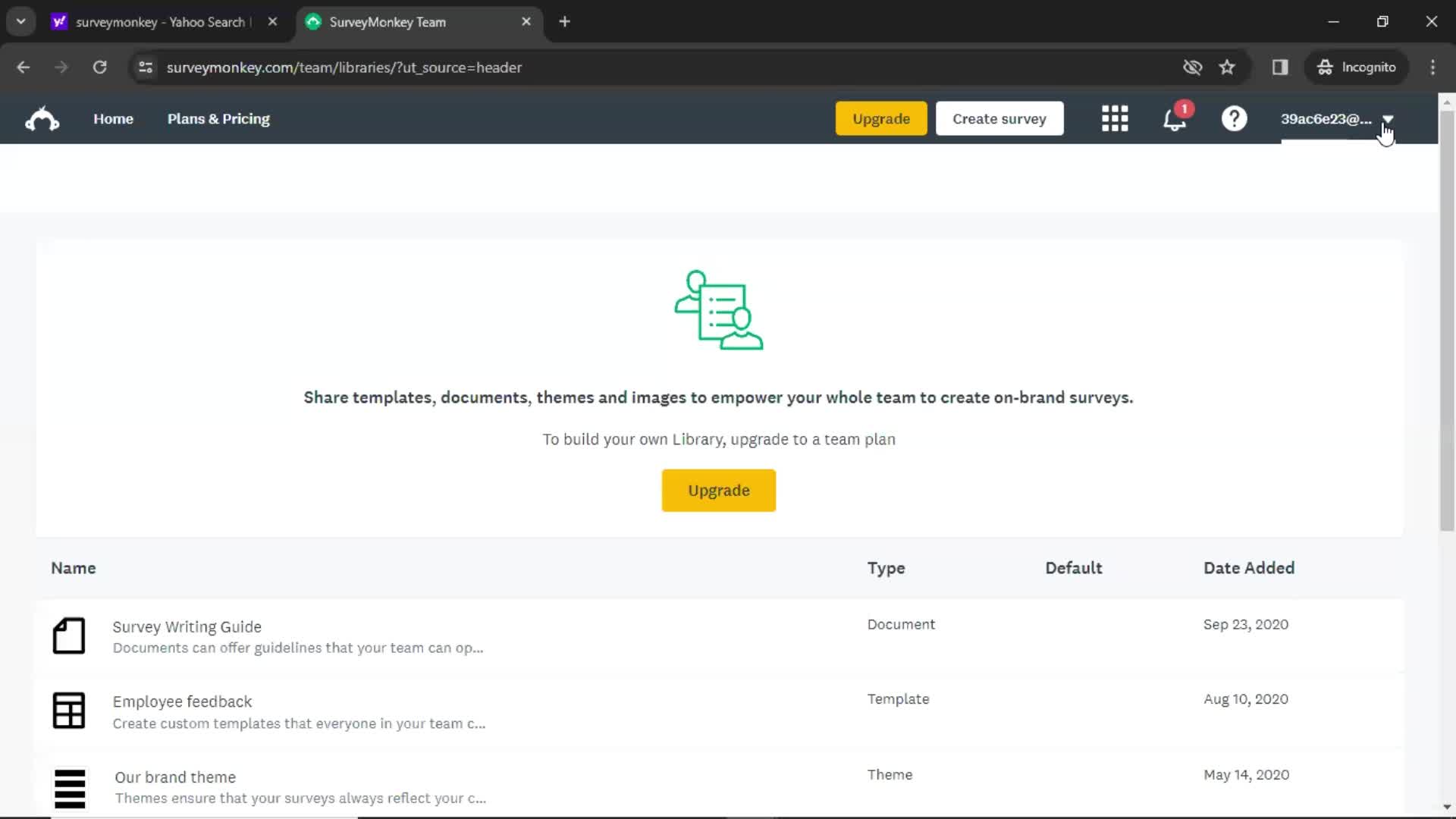Click the Upgrade button below library message
1456x819 pixels.
click(719, 491)
